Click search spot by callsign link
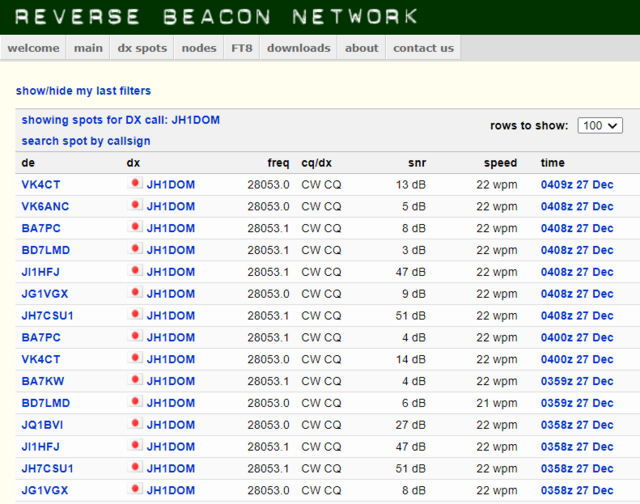Viewport: 640px width, 504px height. tap(86, 141)
